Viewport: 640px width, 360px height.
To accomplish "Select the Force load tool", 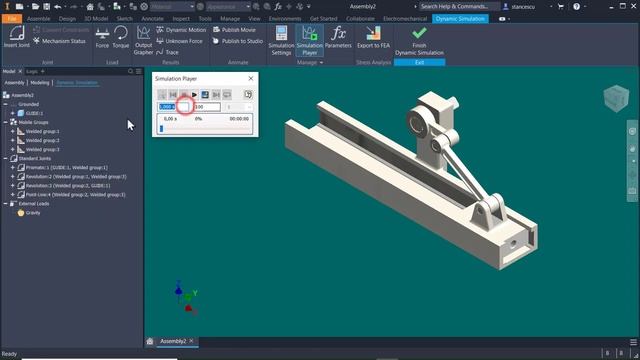I will point(102,37).
